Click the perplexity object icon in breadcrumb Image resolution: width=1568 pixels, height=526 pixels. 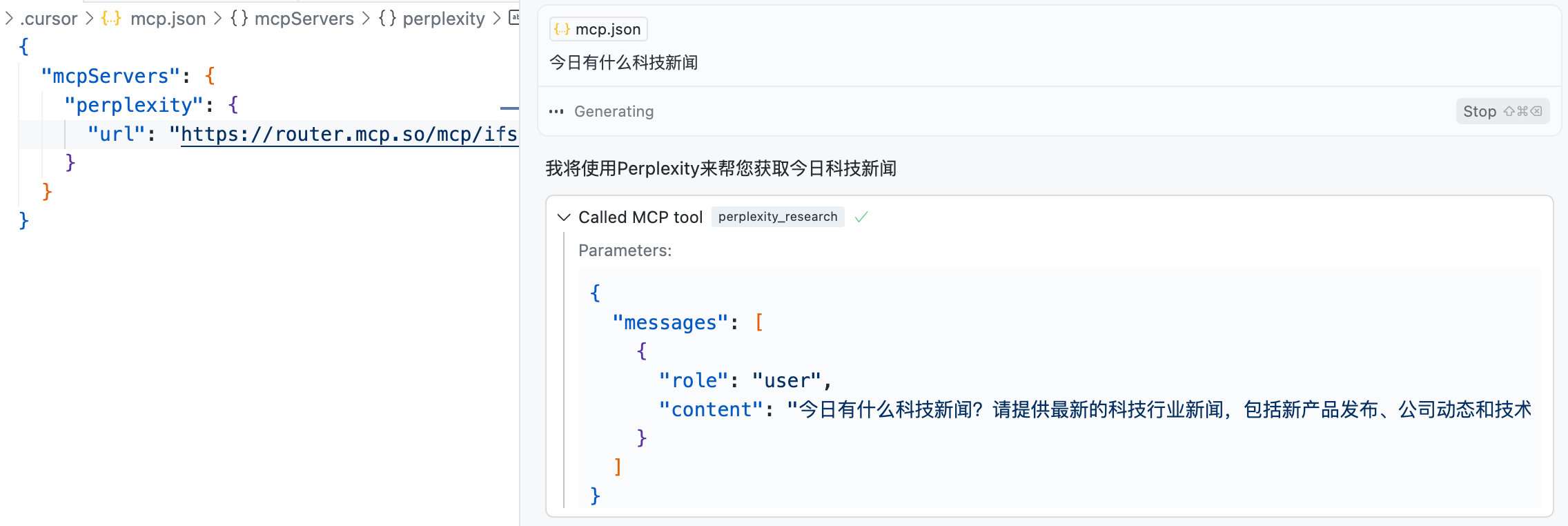click(387, 19)
